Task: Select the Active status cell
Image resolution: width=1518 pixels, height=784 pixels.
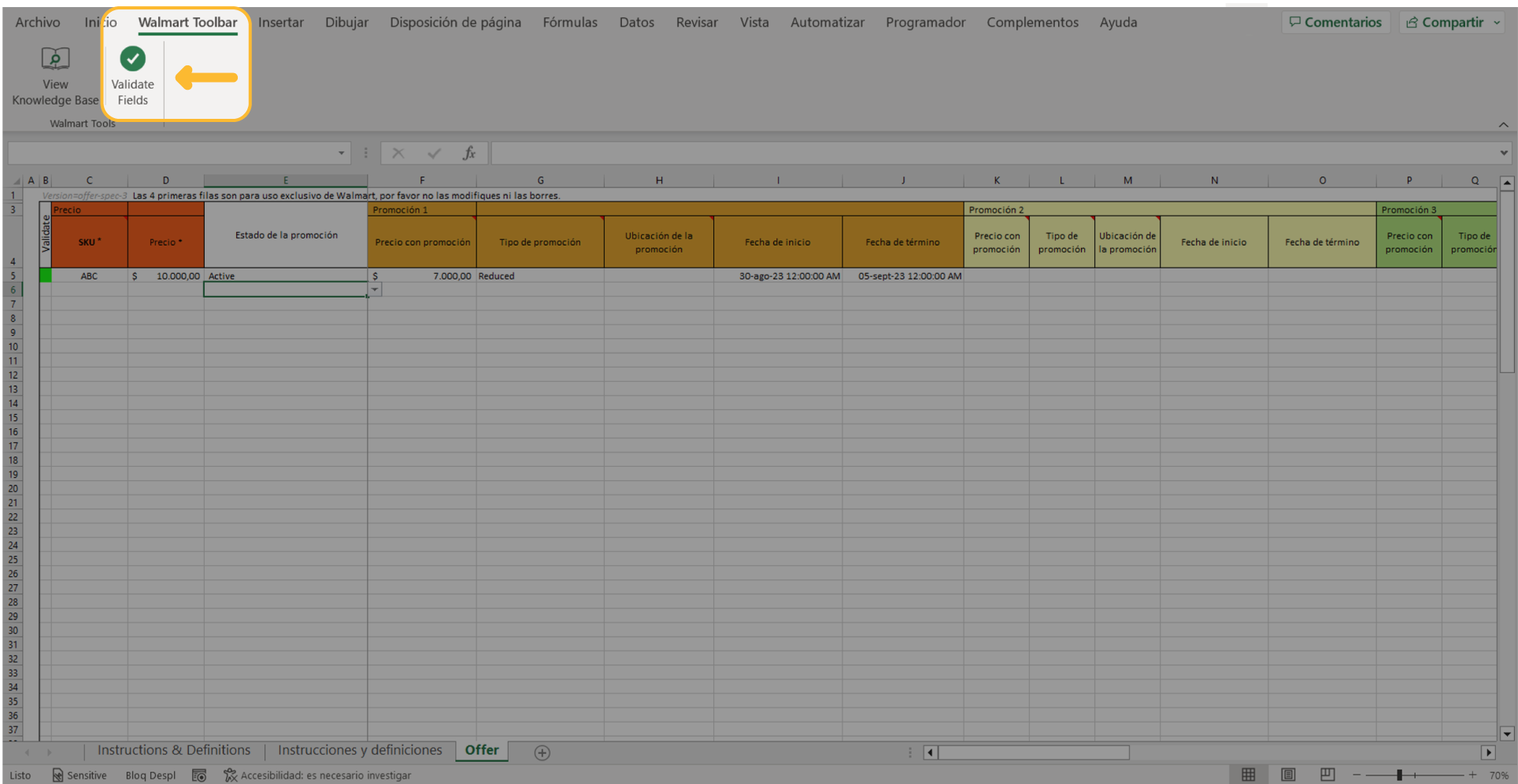Action: [285, 276]
